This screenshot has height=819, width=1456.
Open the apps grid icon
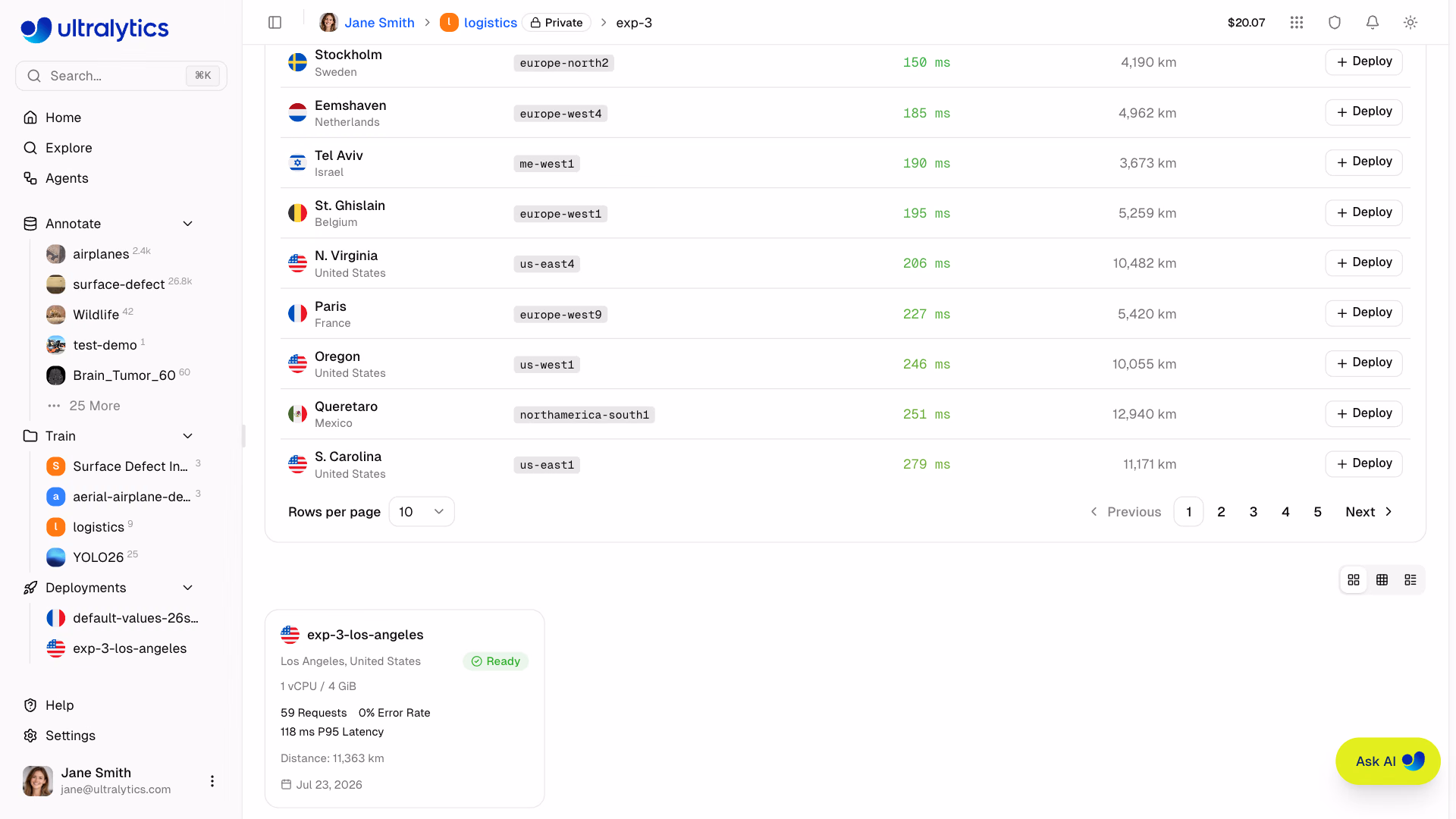point(1297,23)
